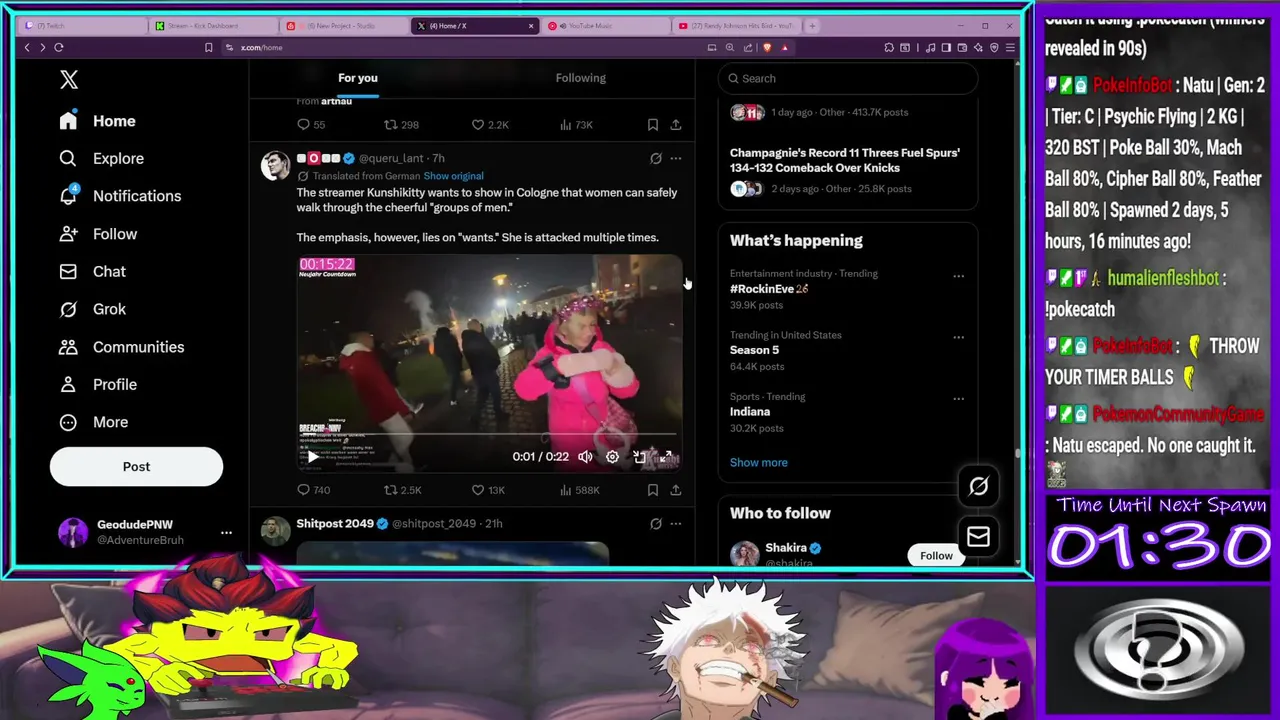Viewport: 1280px width, 720px height.
Task: Enter video fullscreen mode
Action: [666, 457]
